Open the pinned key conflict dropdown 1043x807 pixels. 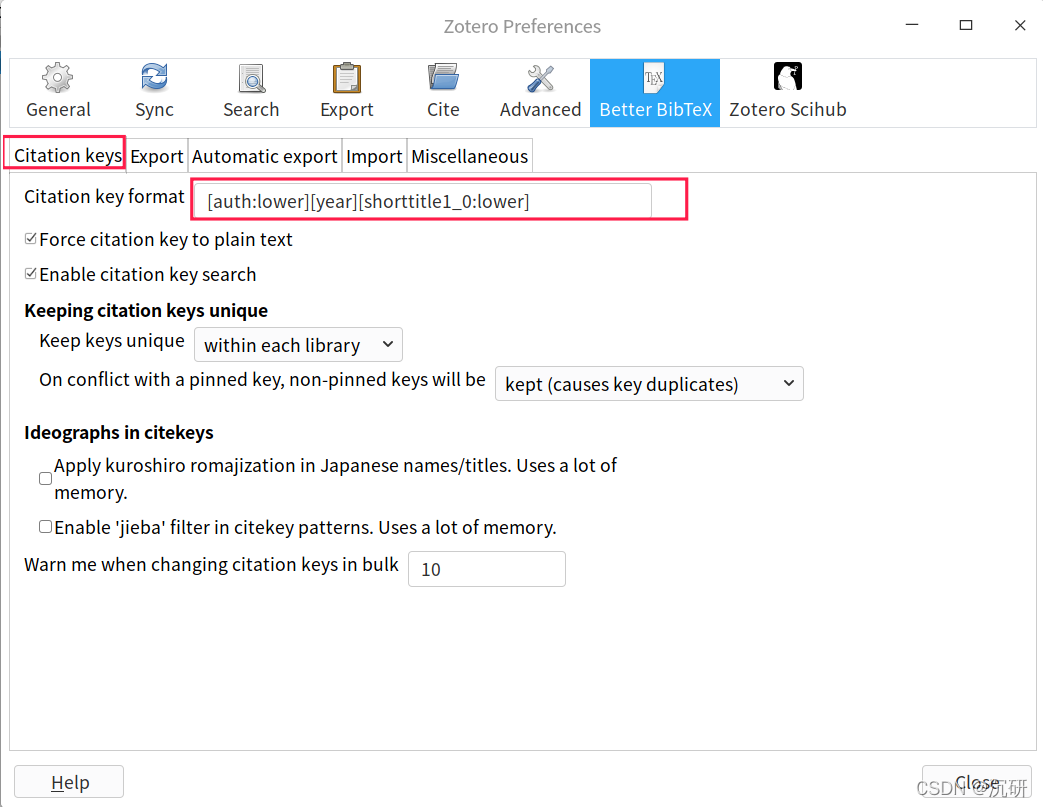coord(649,384)
